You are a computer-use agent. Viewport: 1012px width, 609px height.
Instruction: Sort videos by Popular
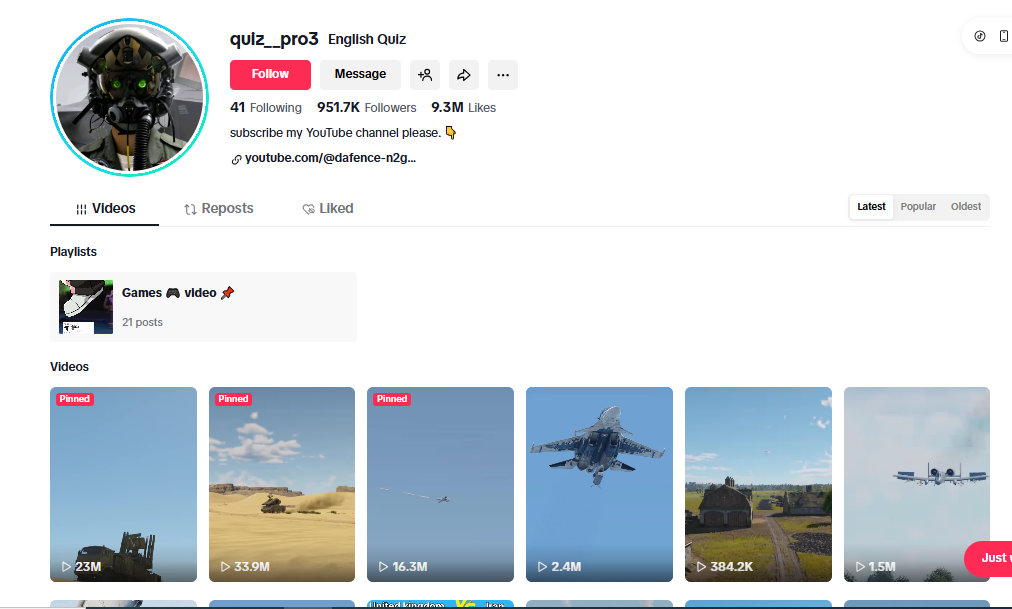point(918,207)
